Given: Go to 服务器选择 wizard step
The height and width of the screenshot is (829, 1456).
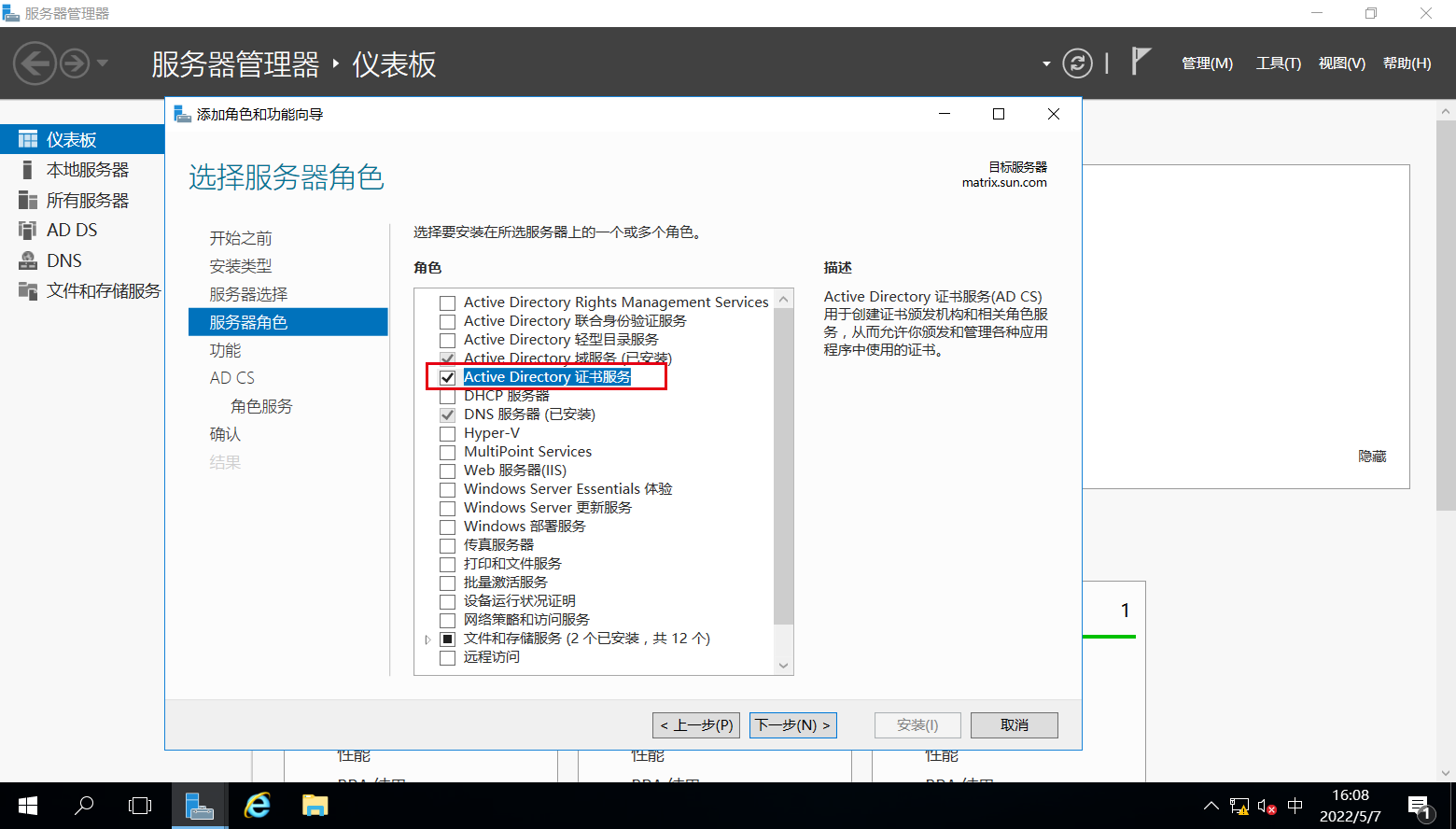Looking at the screenshot, I should 248,294.
